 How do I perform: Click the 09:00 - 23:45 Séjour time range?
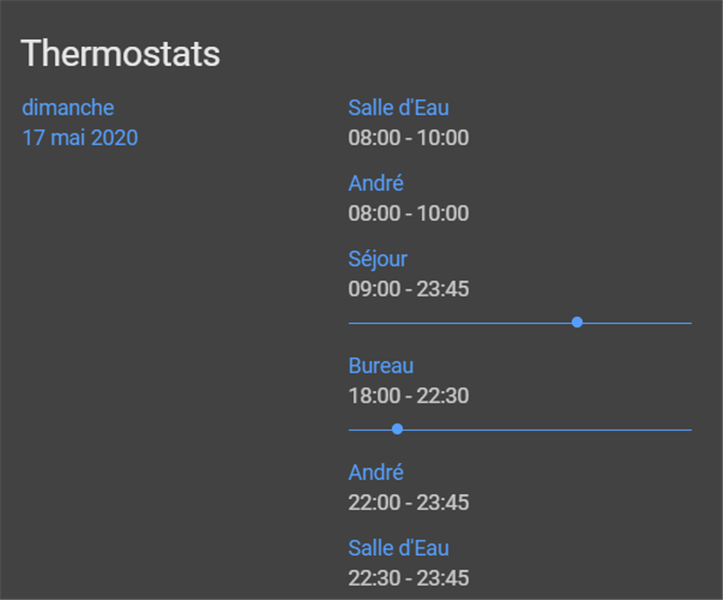pyautogui.click(x=408, y=289)
